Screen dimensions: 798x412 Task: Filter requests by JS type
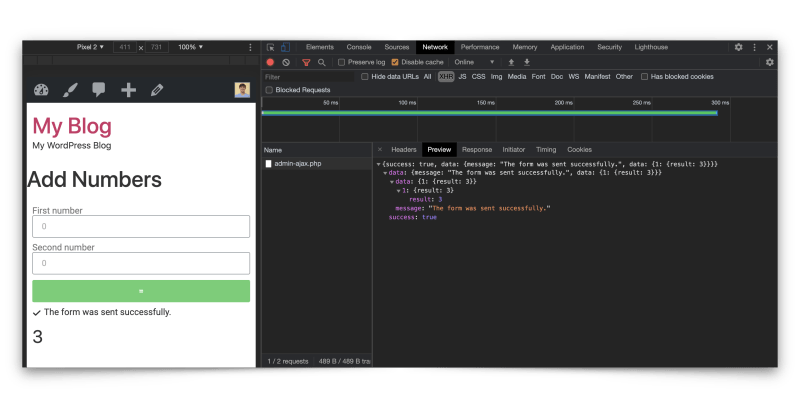coord(462,77)
